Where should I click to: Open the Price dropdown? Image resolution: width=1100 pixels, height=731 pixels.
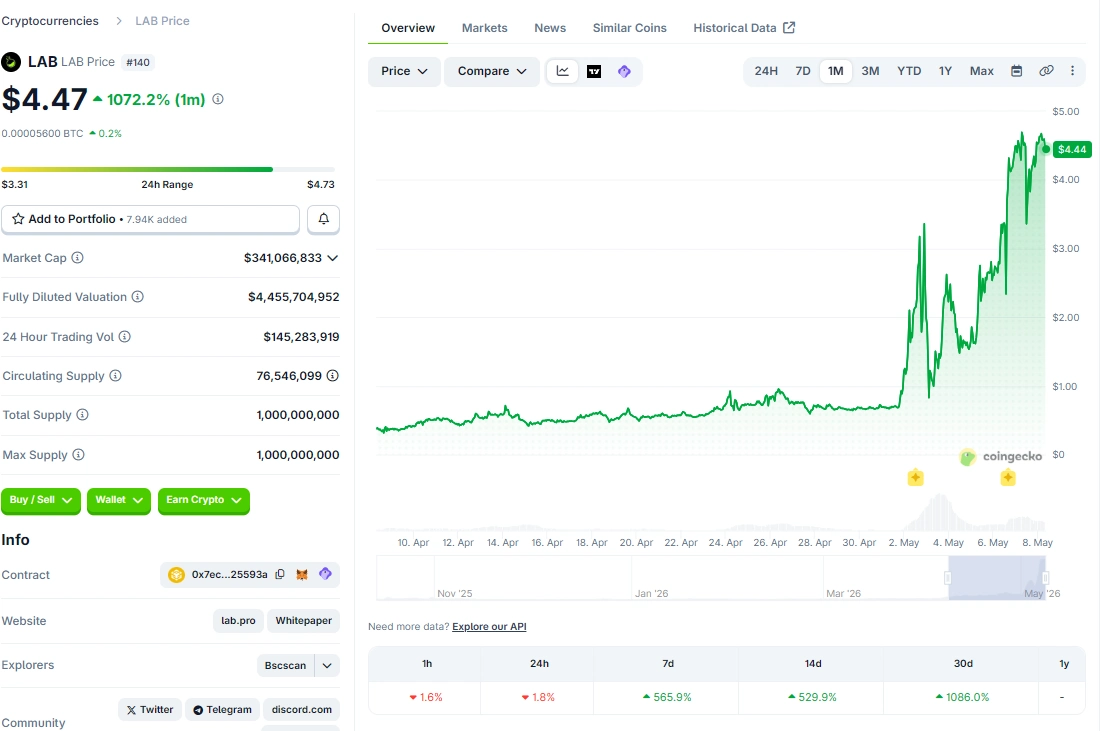(404, 72)
